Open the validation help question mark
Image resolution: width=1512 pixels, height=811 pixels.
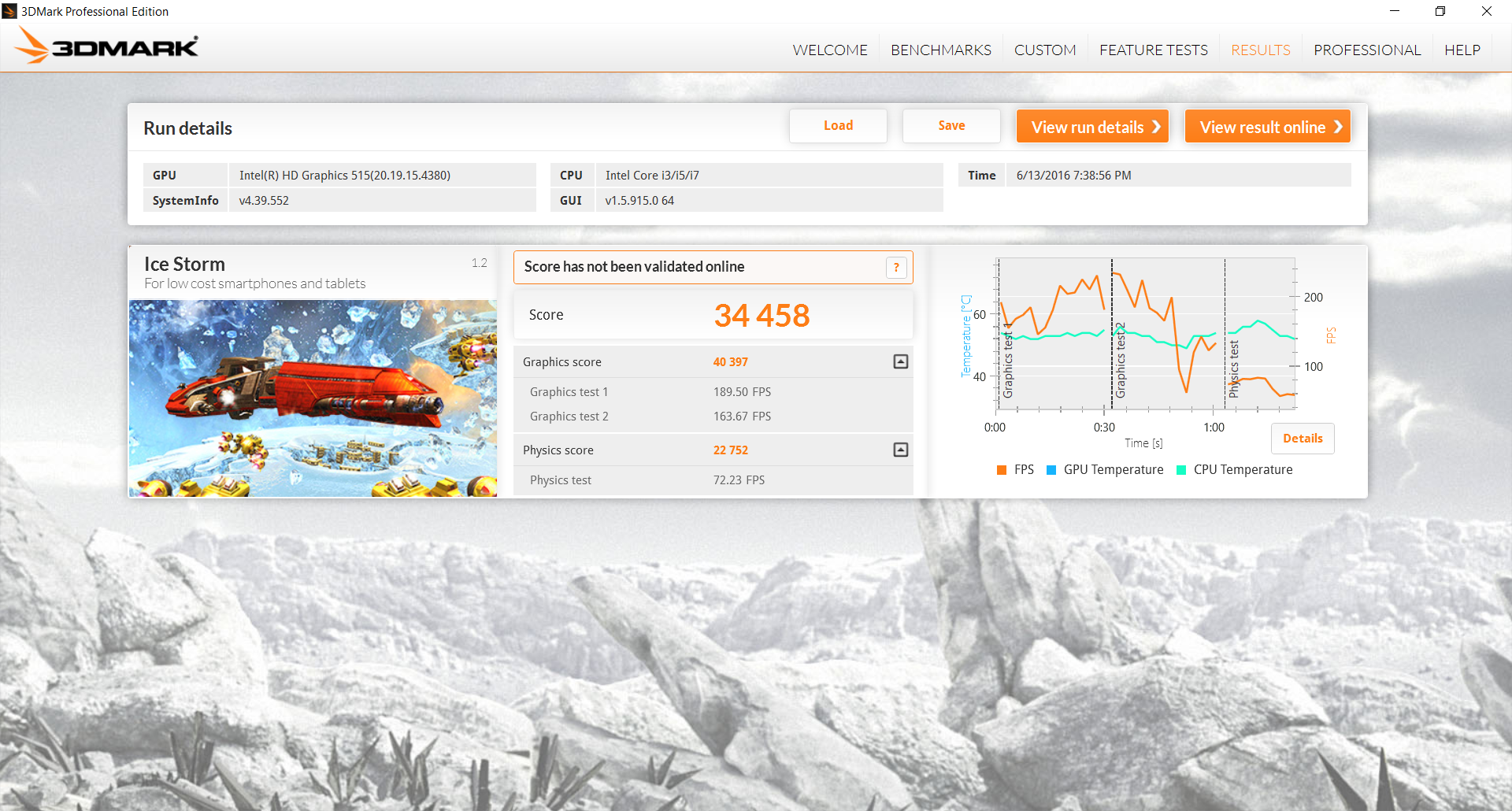click(896, 268)
